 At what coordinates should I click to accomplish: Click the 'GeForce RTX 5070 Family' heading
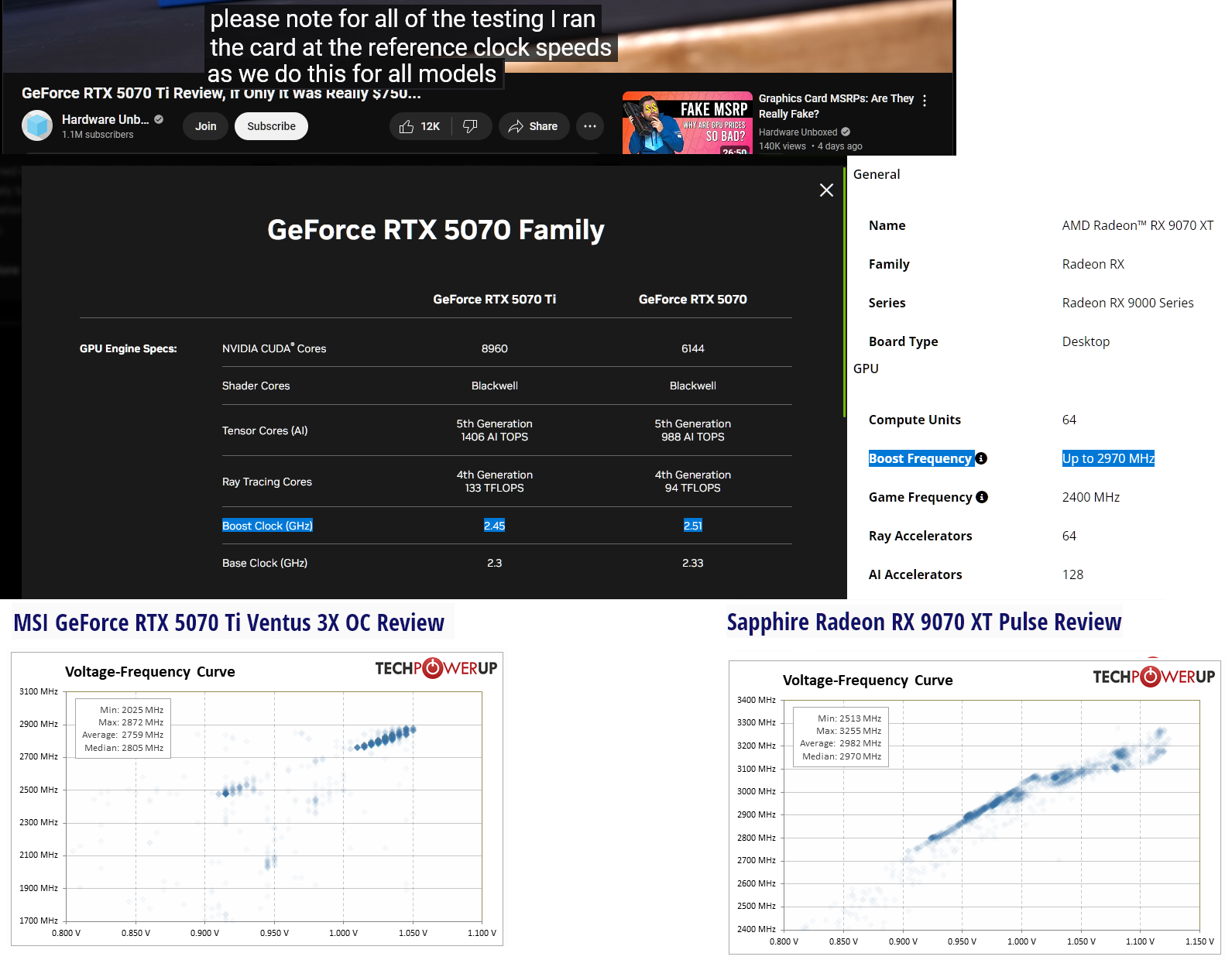point(436,230)
